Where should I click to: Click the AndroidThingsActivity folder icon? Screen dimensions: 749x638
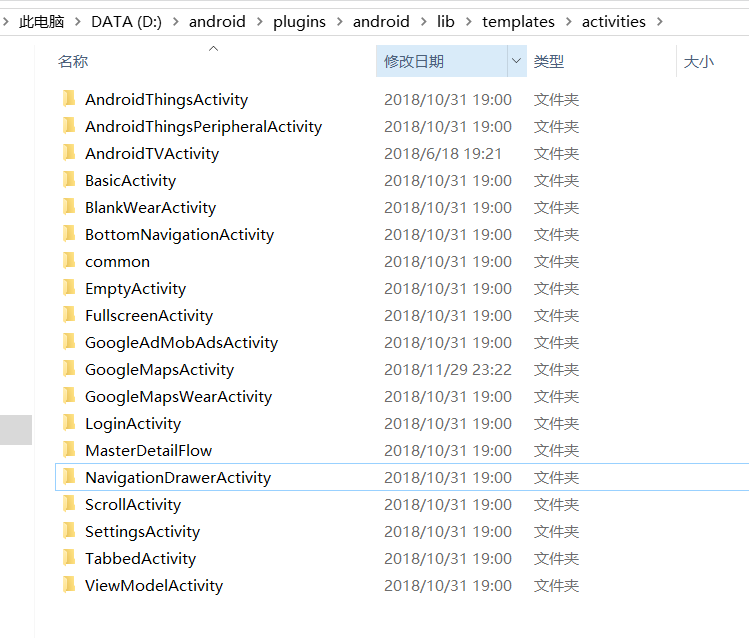click(x=69, y=99)
